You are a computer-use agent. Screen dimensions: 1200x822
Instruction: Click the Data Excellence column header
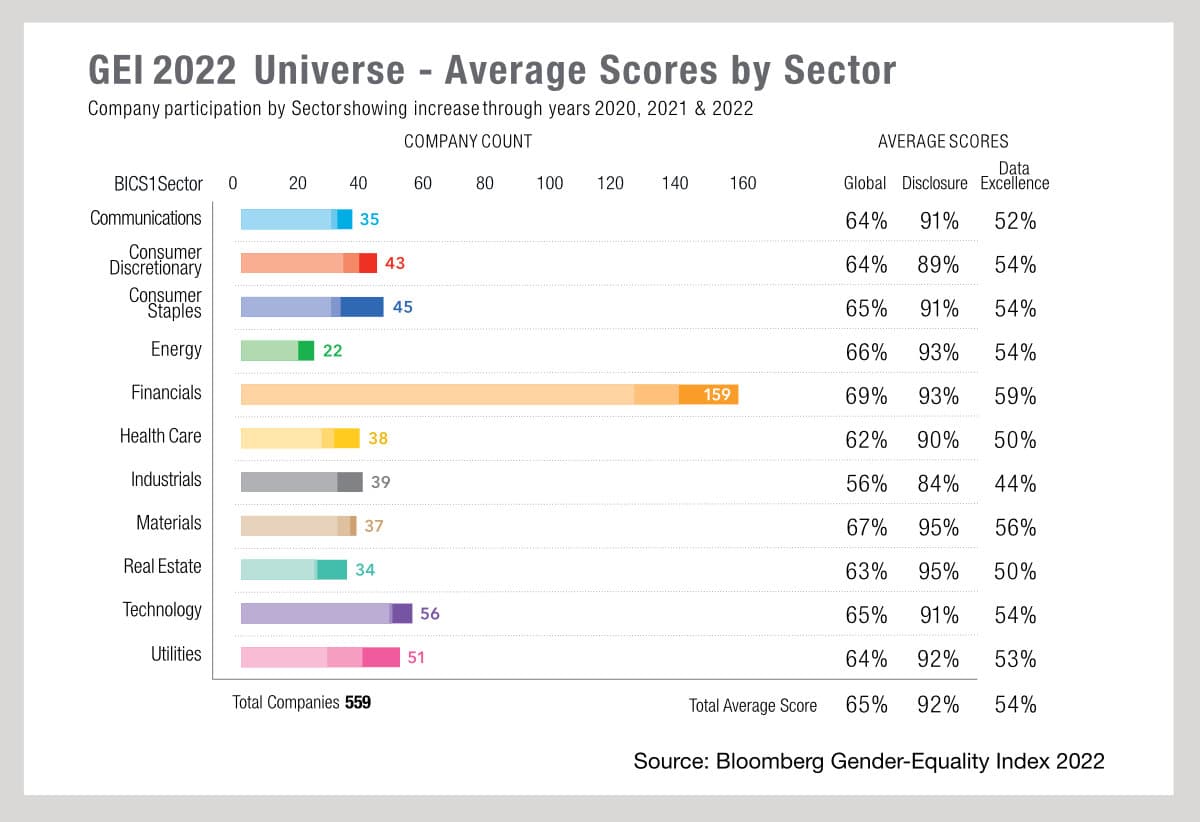1014,176
